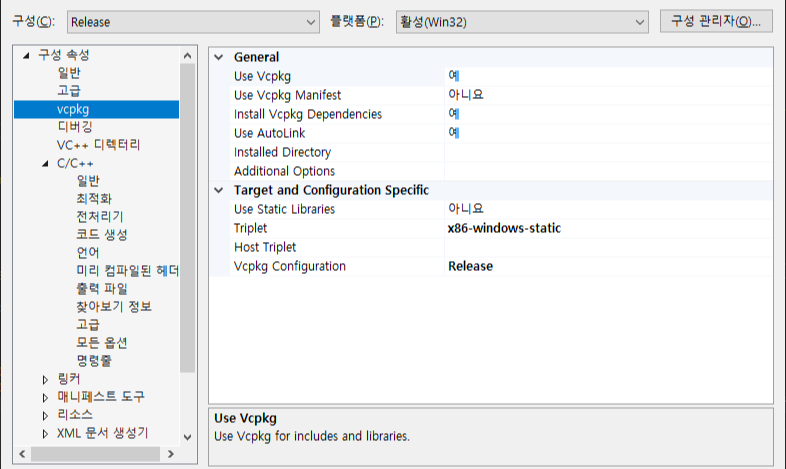This screenshot has width=786, height=469.
Task: Select 언어 under C/C++
Action: tap(88, 253)
